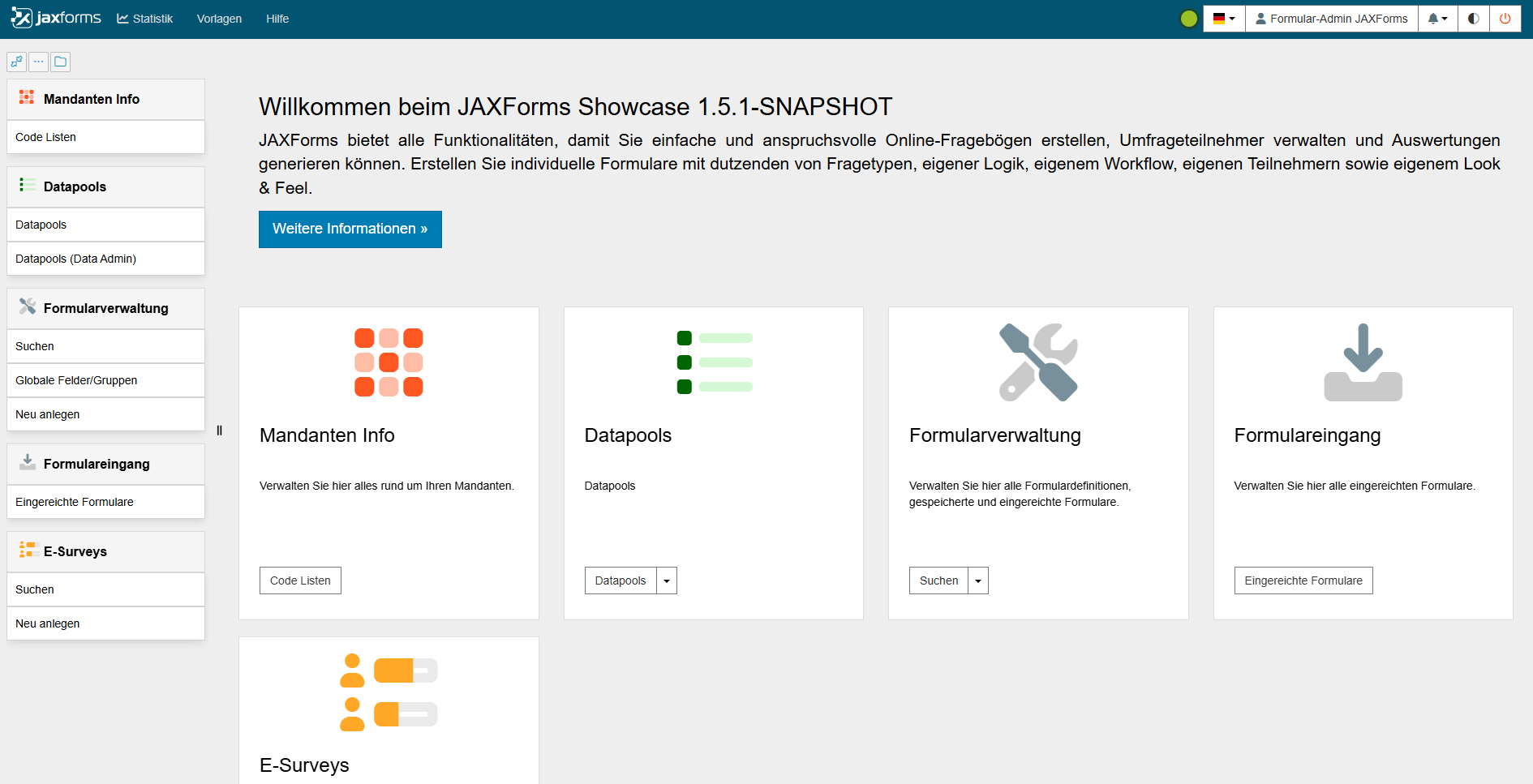Click the Mandanten Info card title
The width and height of the screenshot is (1533, 784).
click(x=327, y=435)
